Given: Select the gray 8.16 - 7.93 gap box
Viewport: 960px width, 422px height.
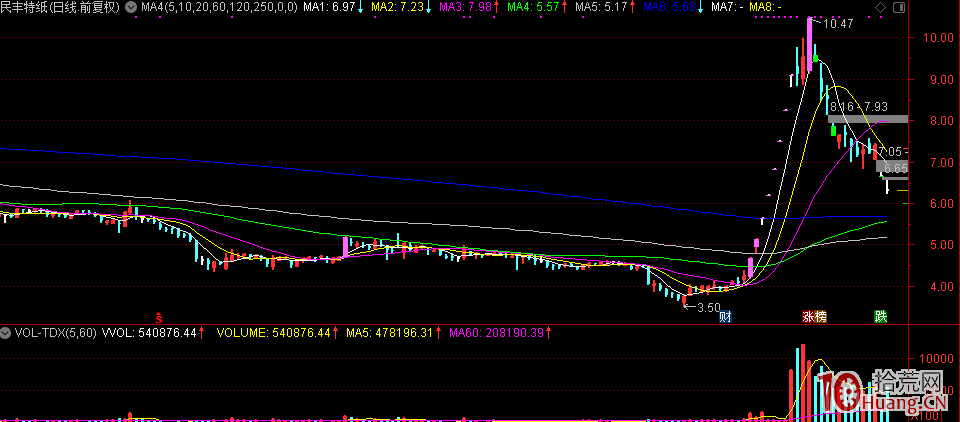Looking at the screenshot, I should [x=868, y=119].
